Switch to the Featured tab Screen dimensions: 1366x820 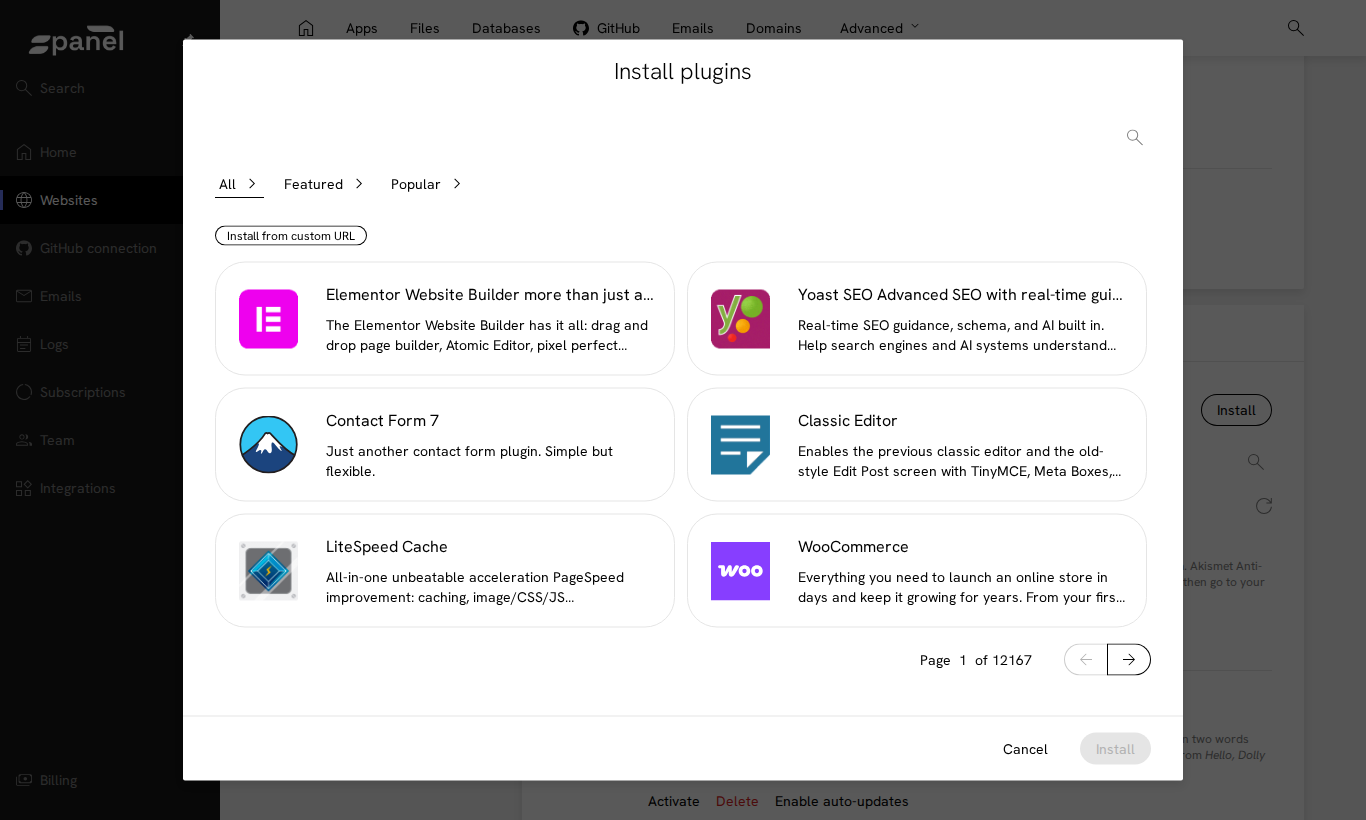tap(323, 184)
